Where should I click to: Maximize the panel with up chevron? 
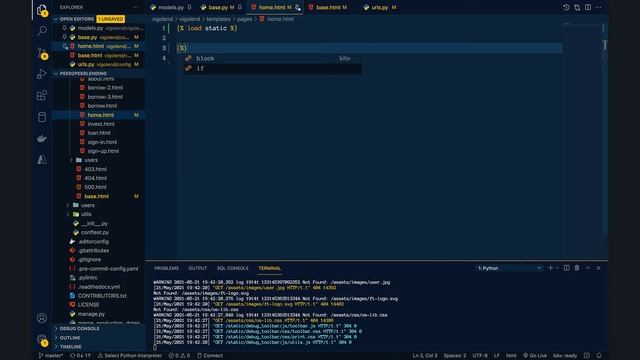(588, 268)
